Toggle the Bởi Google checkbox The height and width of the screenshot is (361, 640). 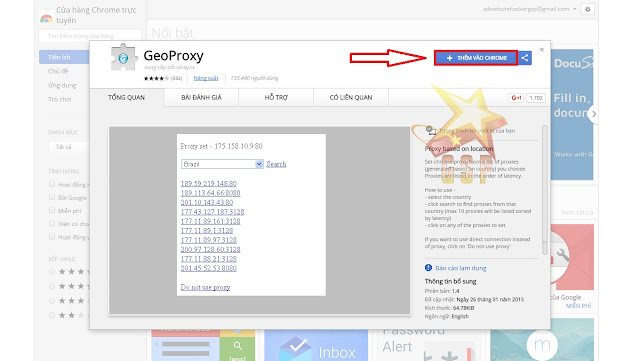point(52,197)
